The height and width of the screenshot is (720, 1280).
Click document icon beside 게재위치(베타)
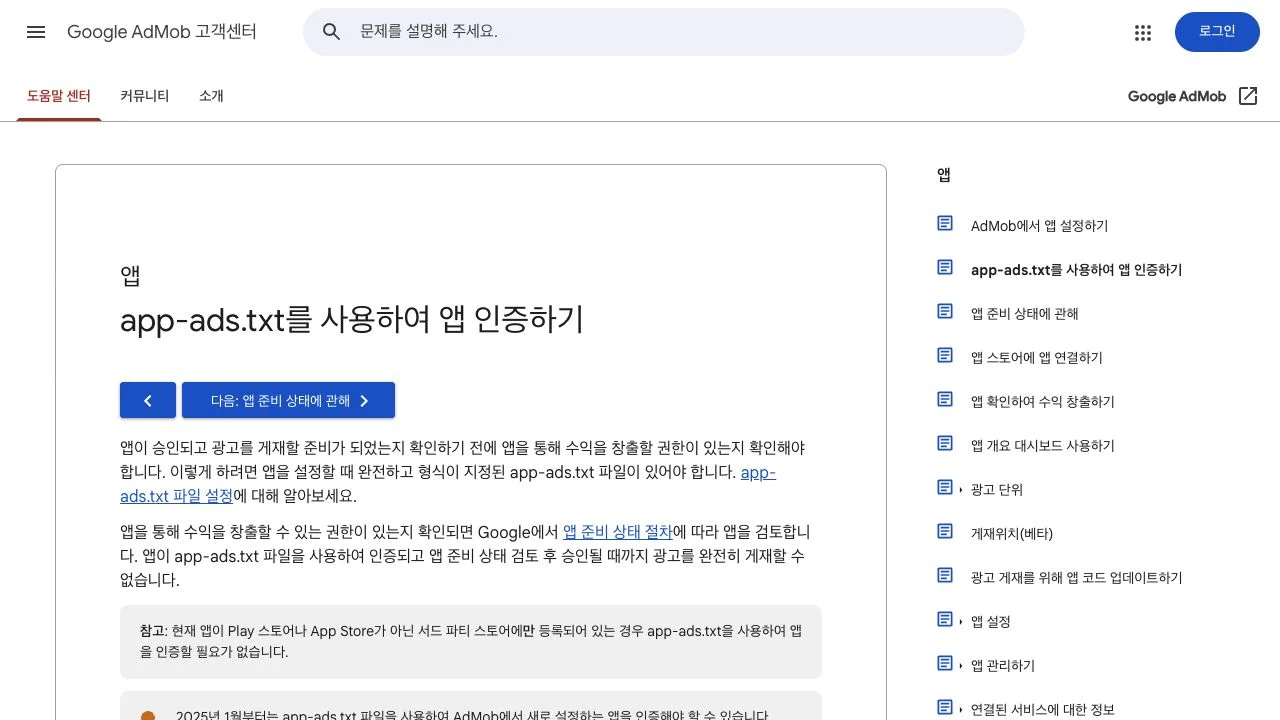click(x=945, y=531)
